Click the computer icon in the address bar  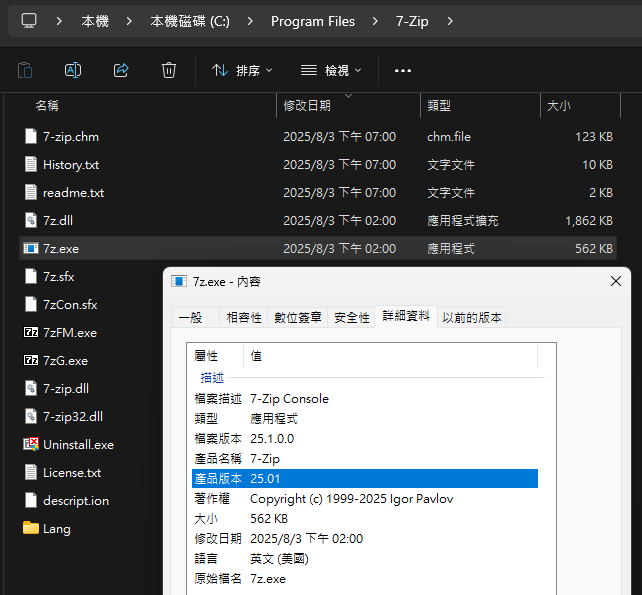tap(30, 21)
